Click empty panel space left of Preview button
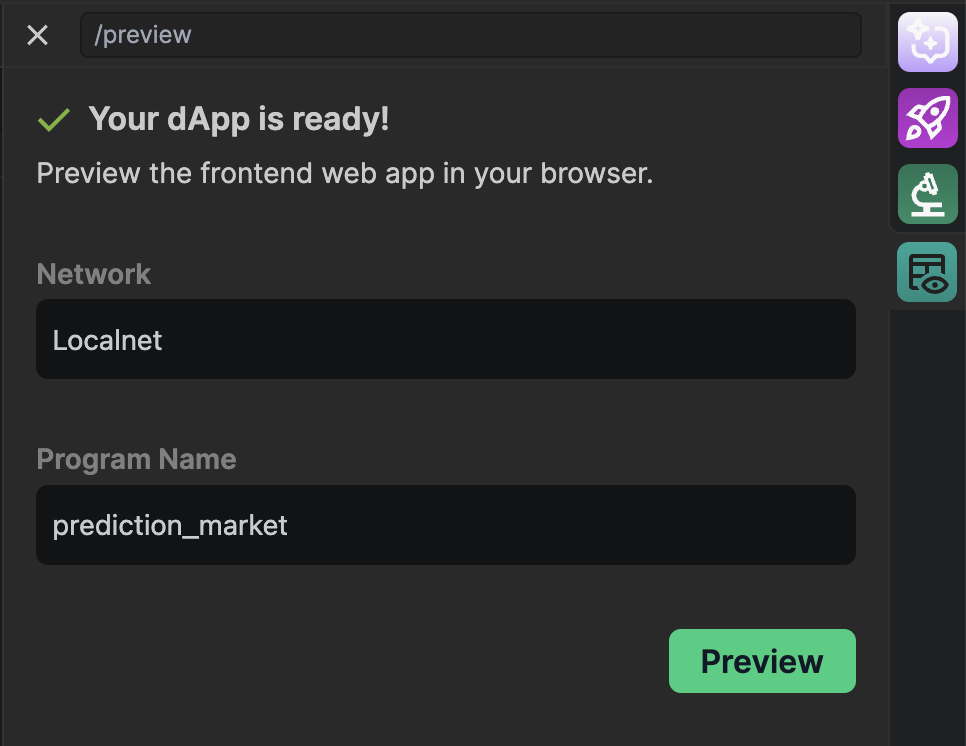 350,661
